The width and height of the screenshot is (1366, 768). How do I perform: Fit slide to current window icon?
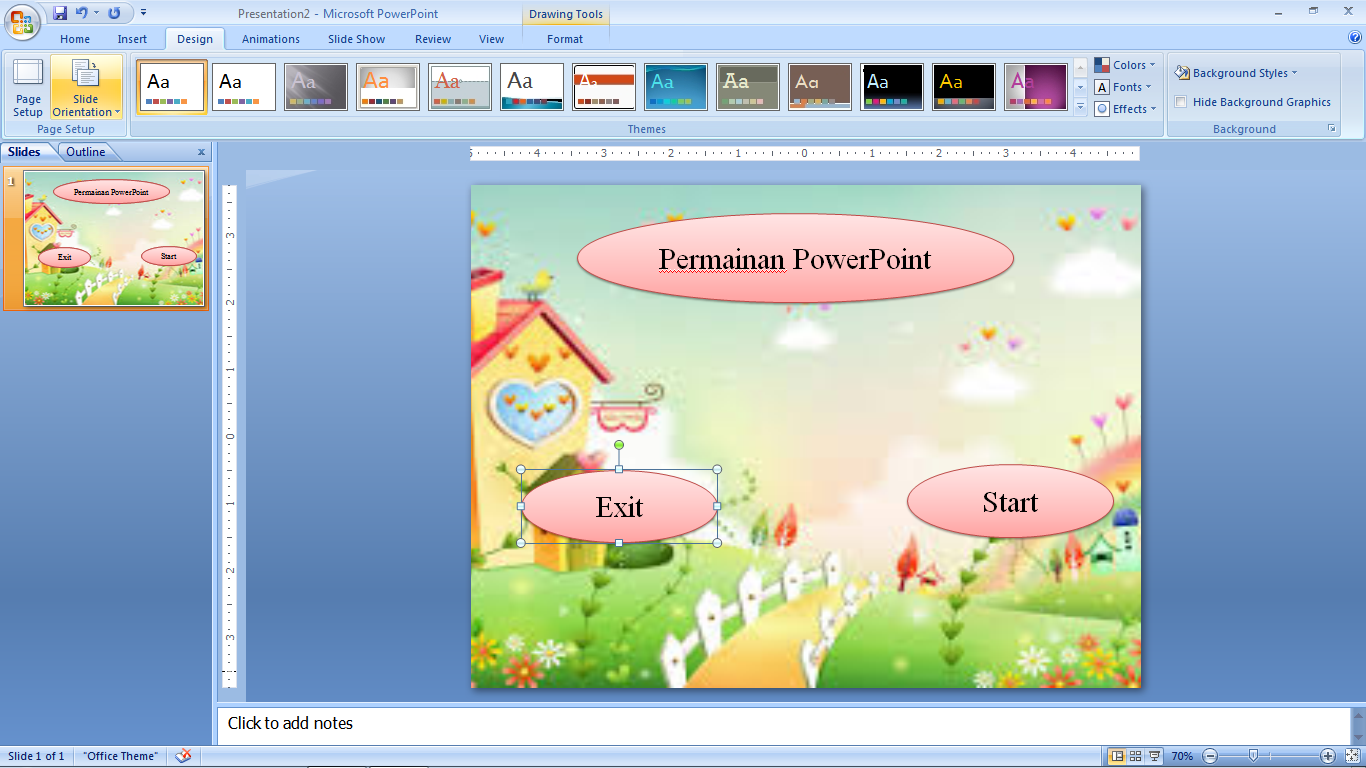1352,756
